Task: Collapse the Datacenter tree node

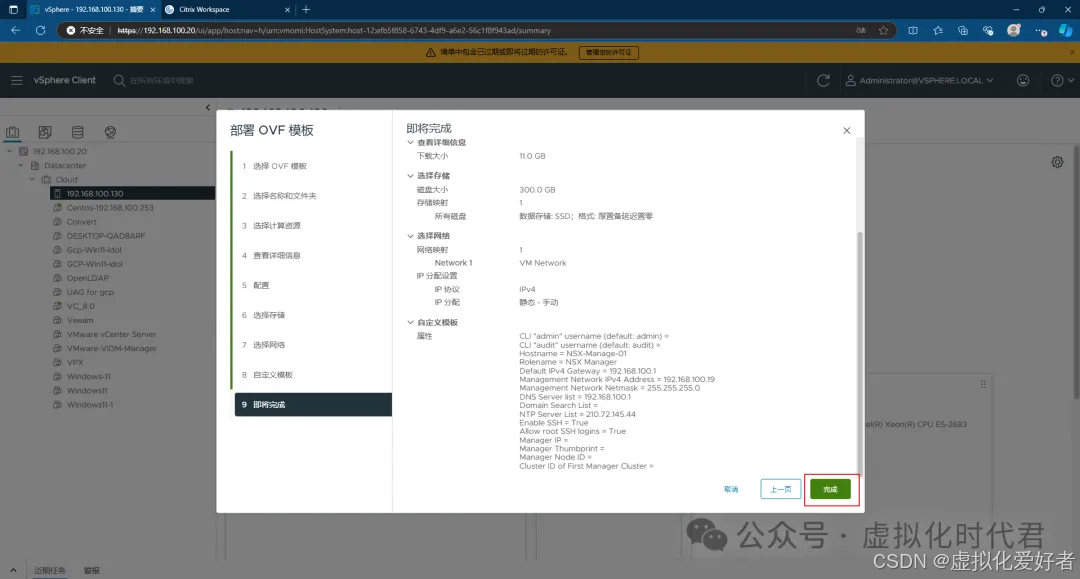Action: 21,165
